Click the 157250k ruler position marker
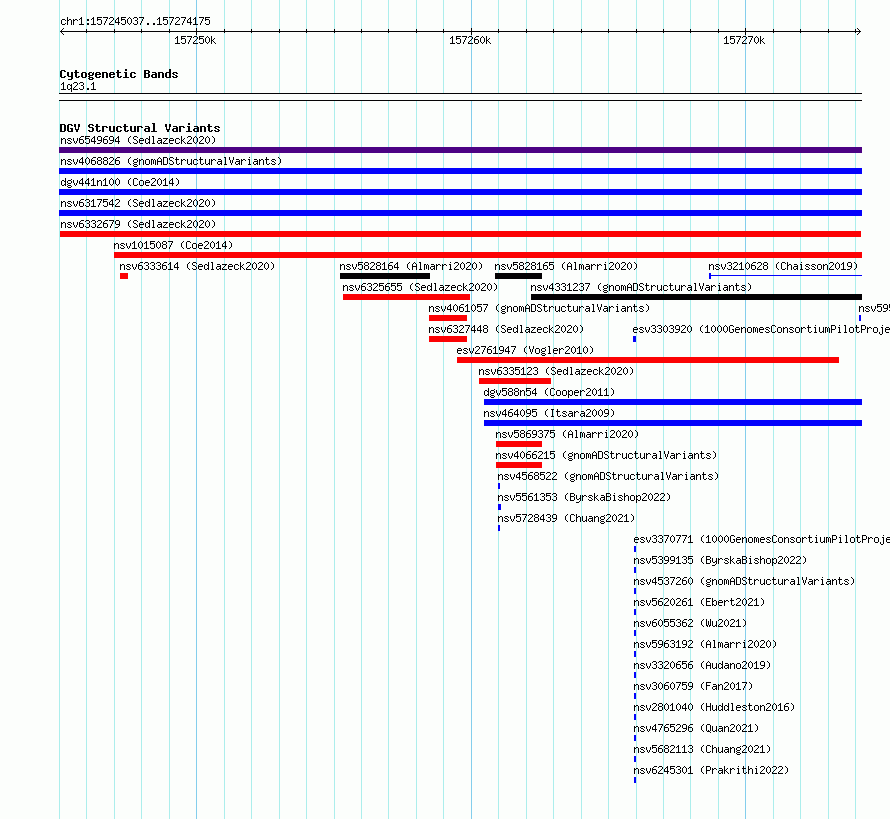890x819 pixels. (195, 40)
